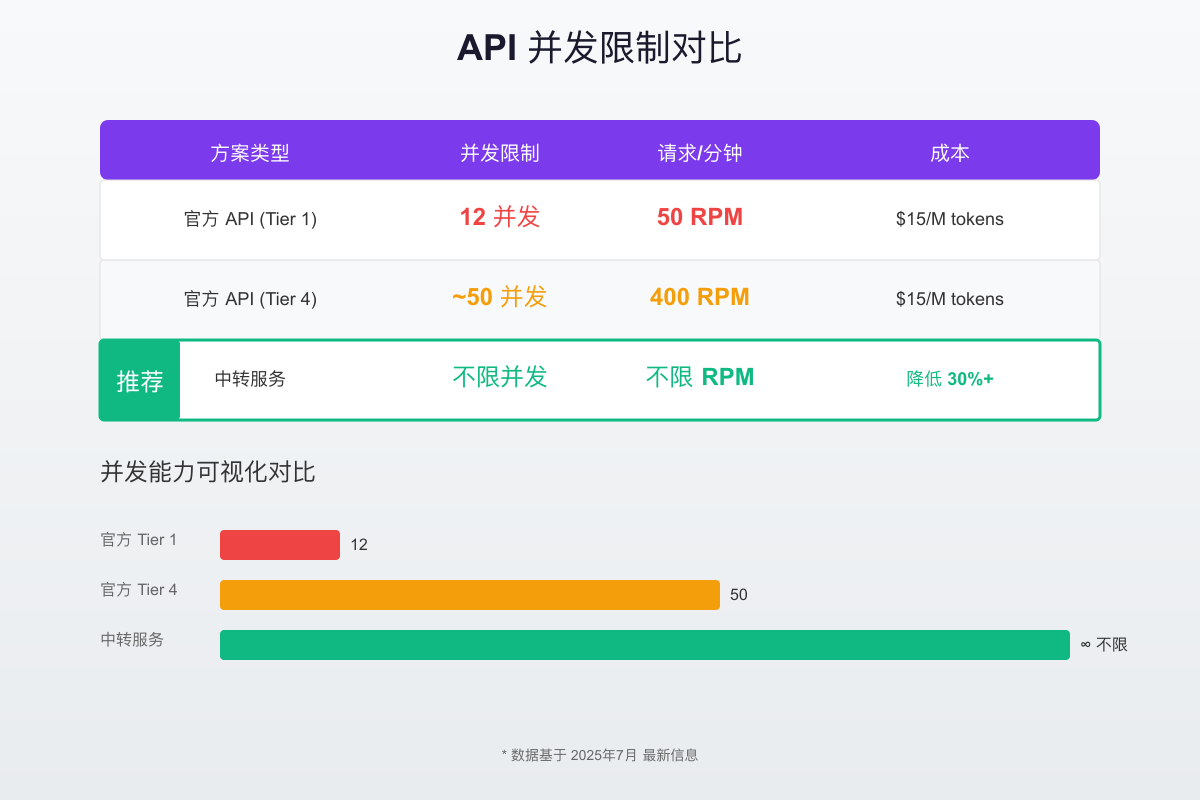The width and height of the screenshot is (1200, 800).
Task: Click the green 不限并发 value
Action: coord(500,378)
